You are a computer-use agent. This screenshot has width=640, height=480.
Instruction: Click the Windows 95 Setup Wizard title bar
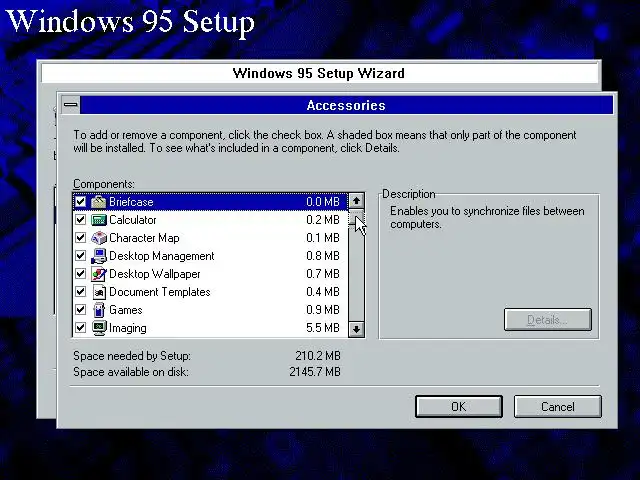(319, 73)
